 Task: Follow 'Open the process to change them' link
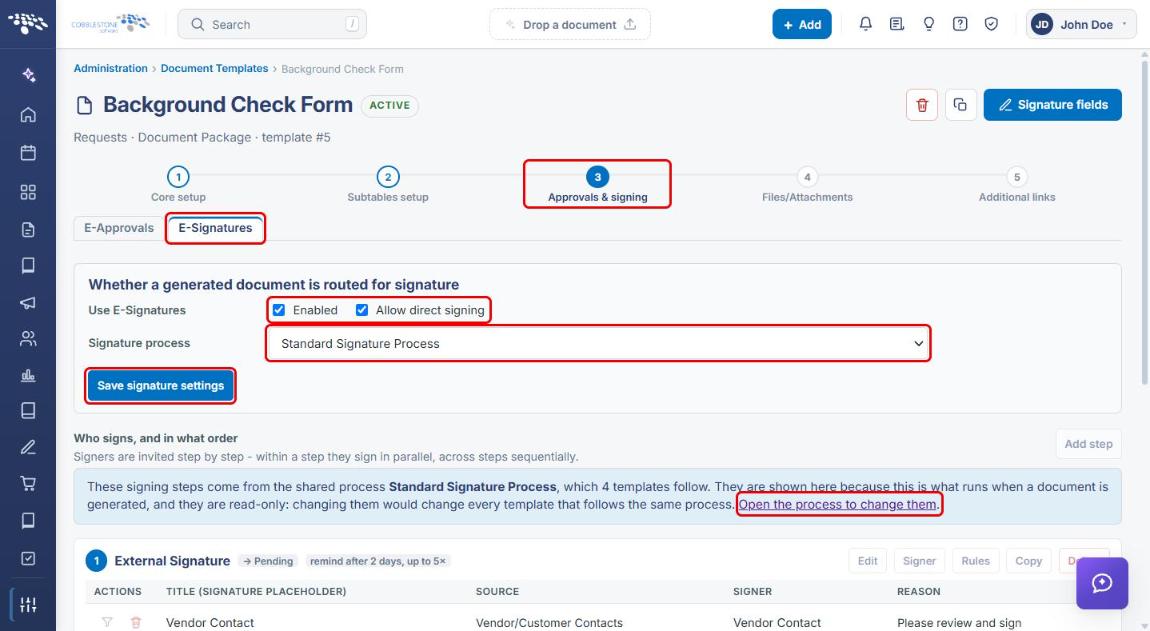tap(838, 504)
